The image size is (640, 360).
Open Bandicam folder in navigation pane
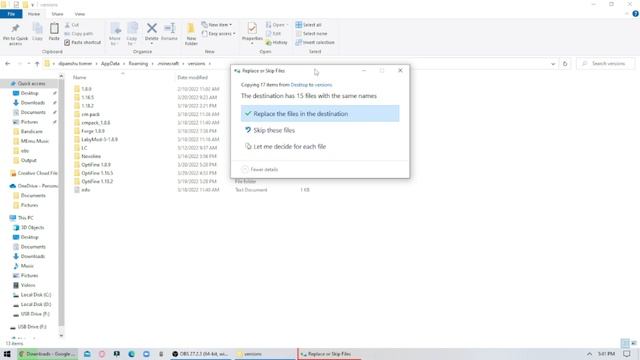point(31,131)
